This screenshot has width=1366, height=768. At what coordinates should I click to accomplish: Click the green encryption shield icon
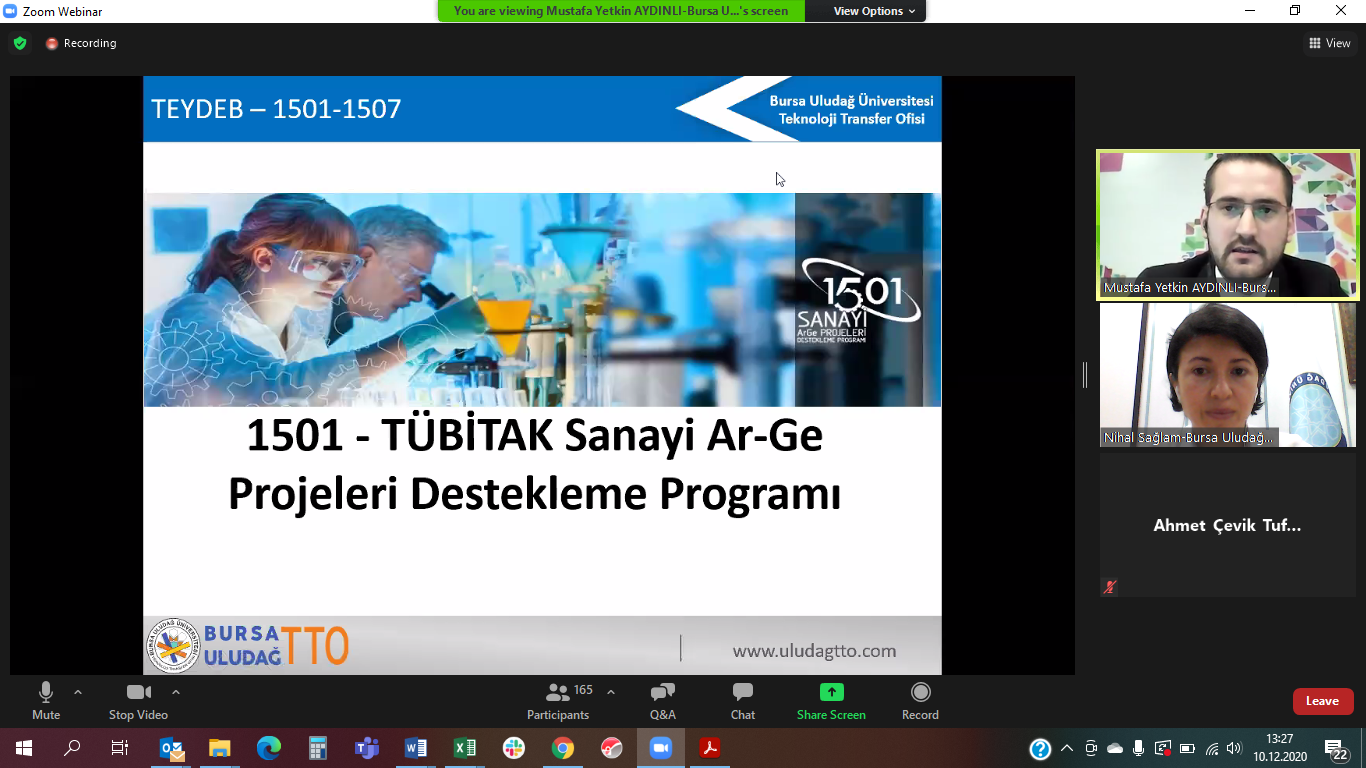pyautogui.click(x=20, y=43)
